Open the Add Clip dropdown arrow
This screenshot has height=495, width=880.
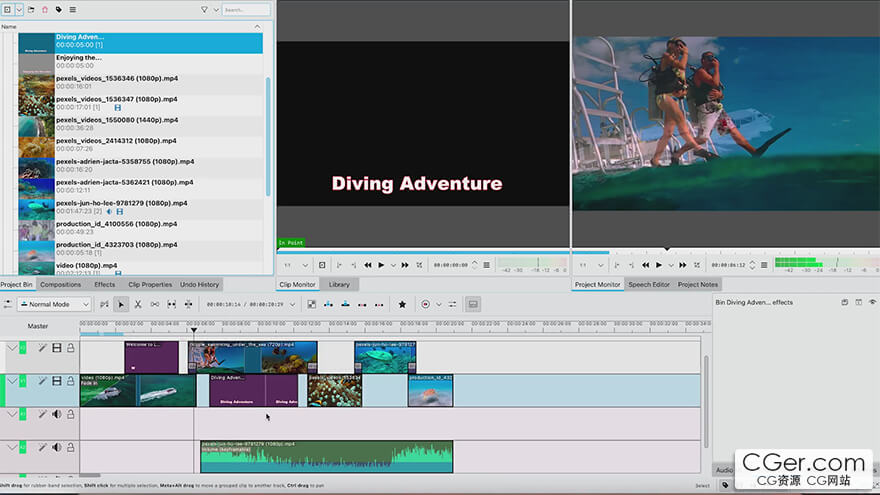click(x=19, y=10)
